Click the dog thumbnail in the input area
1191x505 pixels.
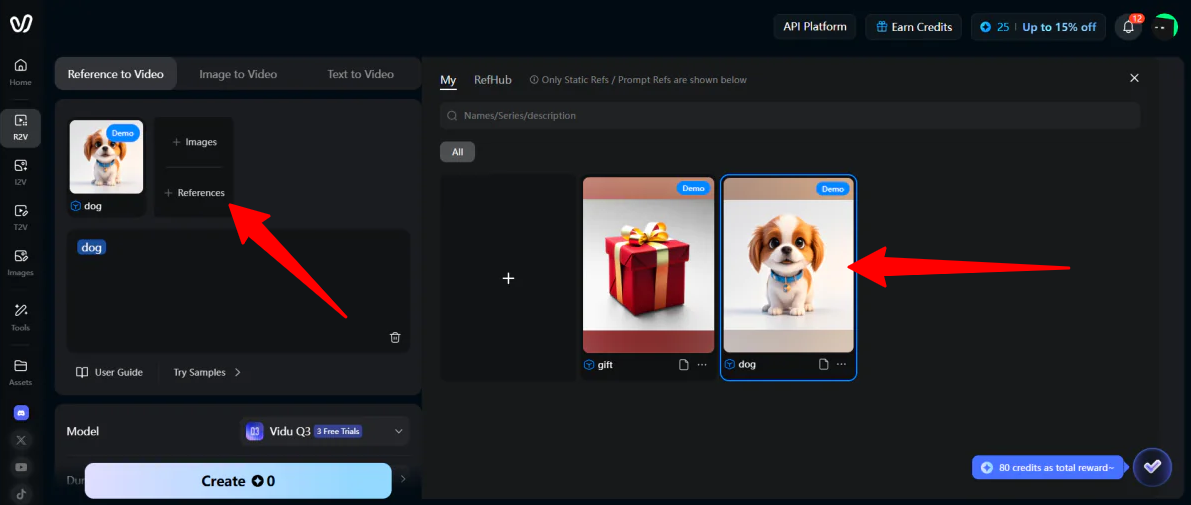(x=106, y=156)
